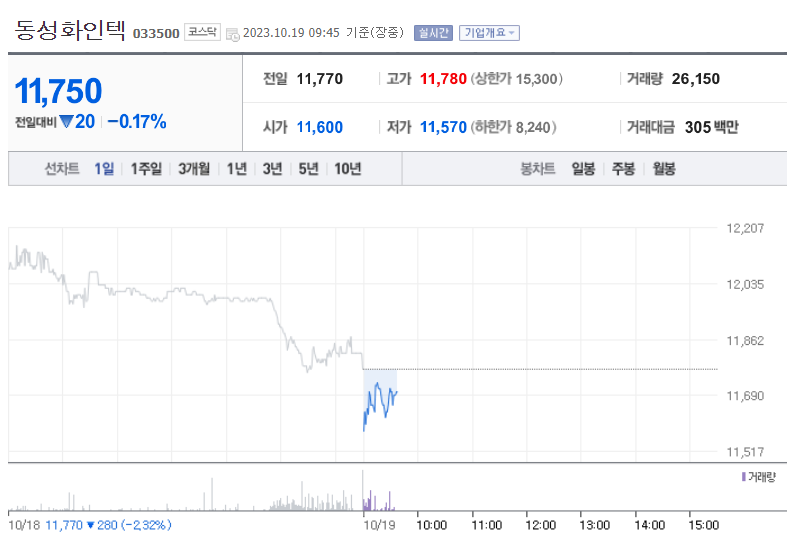Switch to the 1년 chart range
This screenshot has width=787, height=540.
[236, 169]
